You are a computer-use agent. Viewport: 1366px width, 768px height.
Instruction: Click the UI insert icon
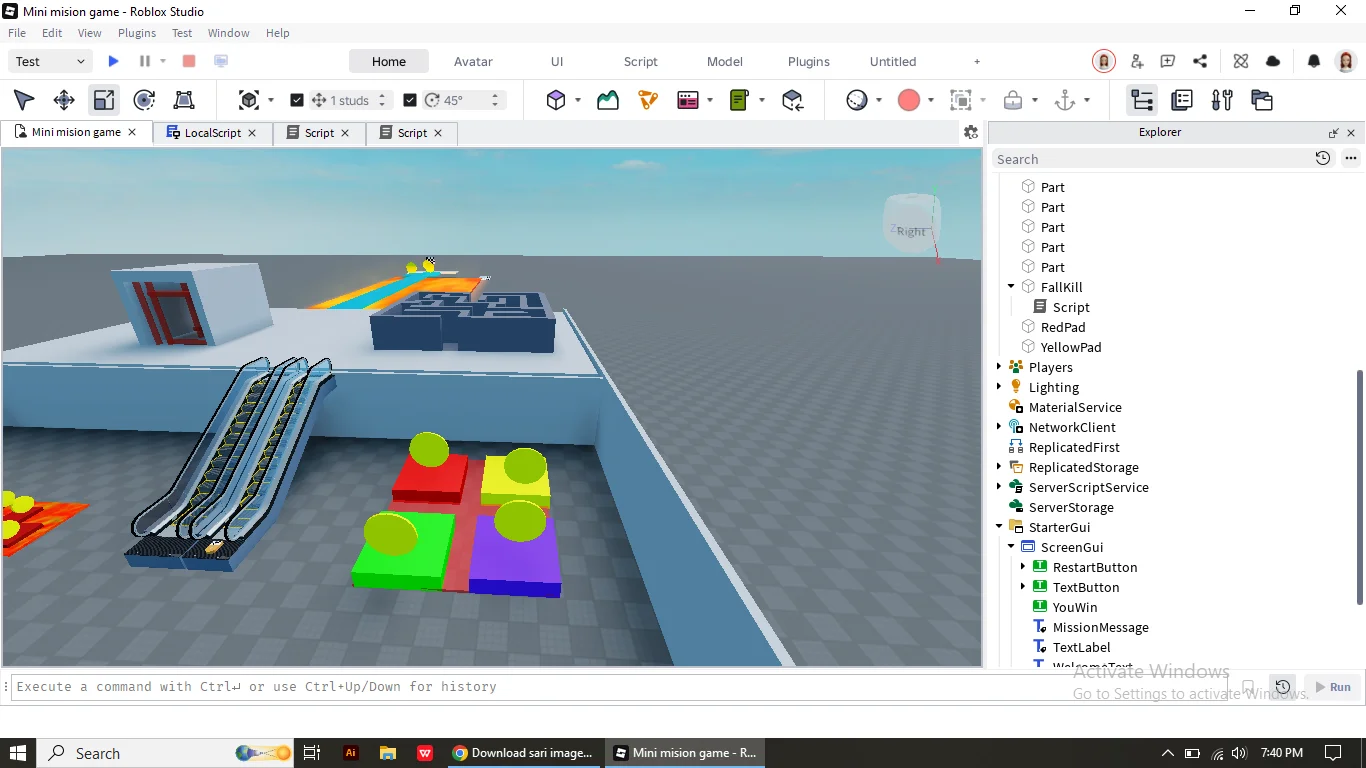click(x=688, y=100)
